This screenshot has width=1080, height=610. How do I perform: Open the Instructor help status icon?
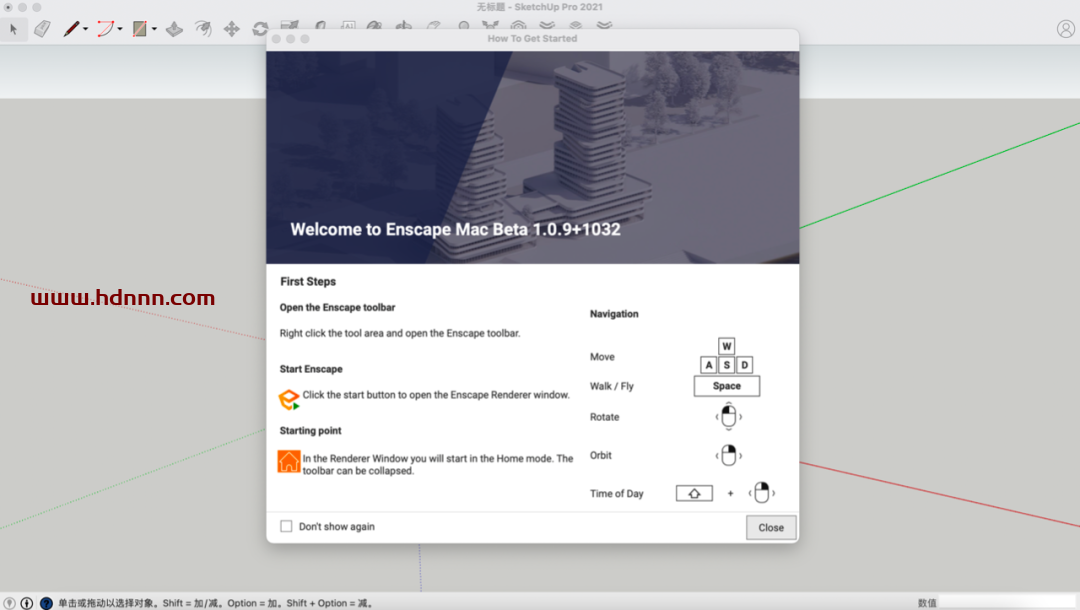point(46,603)
